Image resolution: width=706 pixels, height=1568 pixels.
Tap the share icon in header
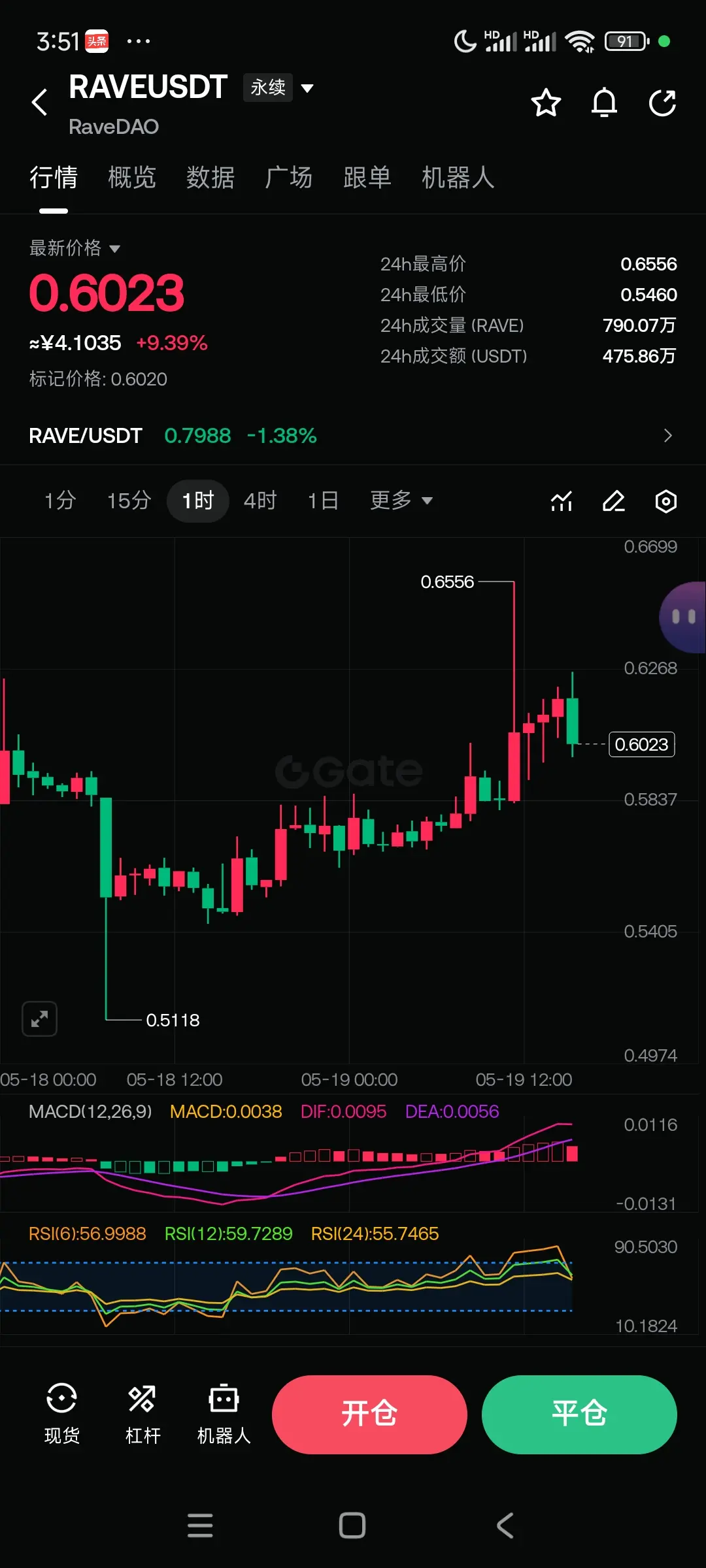pos(662,103)
